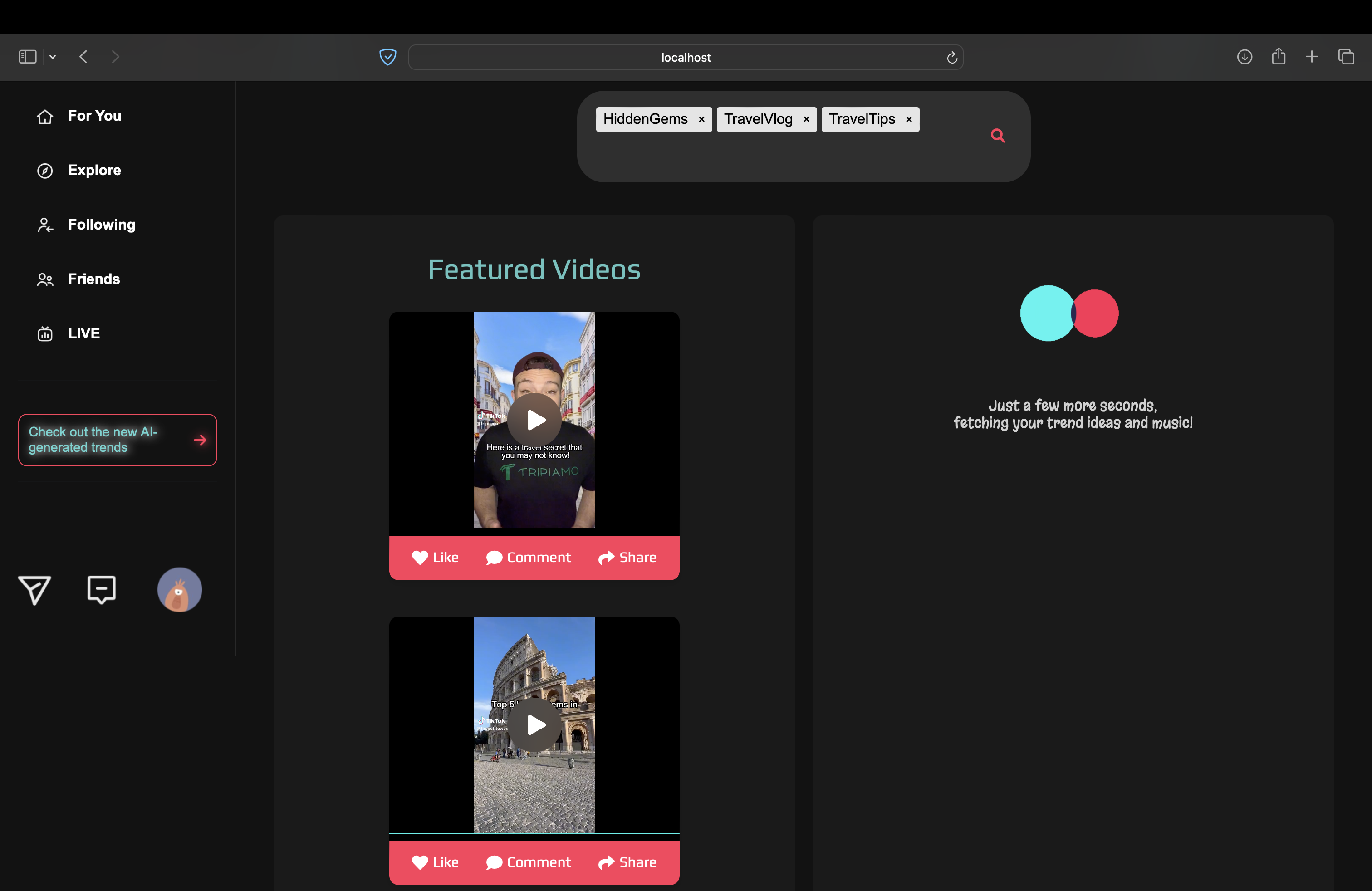Image resolution: width=1372 pixels, height=891 pixels.
Task: Play the Tripiamo travel secret video
Action: [x=534, y=420]
